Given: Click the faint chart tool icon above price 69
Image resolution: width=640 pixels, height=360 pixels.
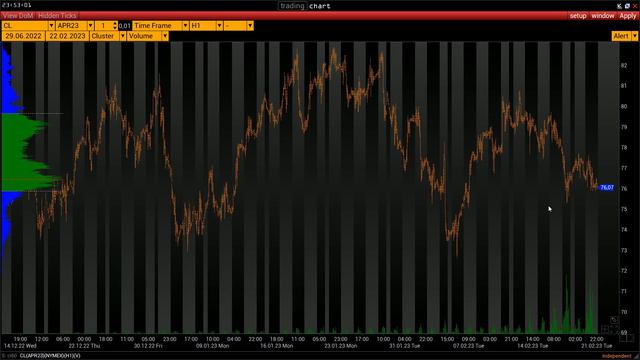Looking at the screenshot, I should 614,320.
